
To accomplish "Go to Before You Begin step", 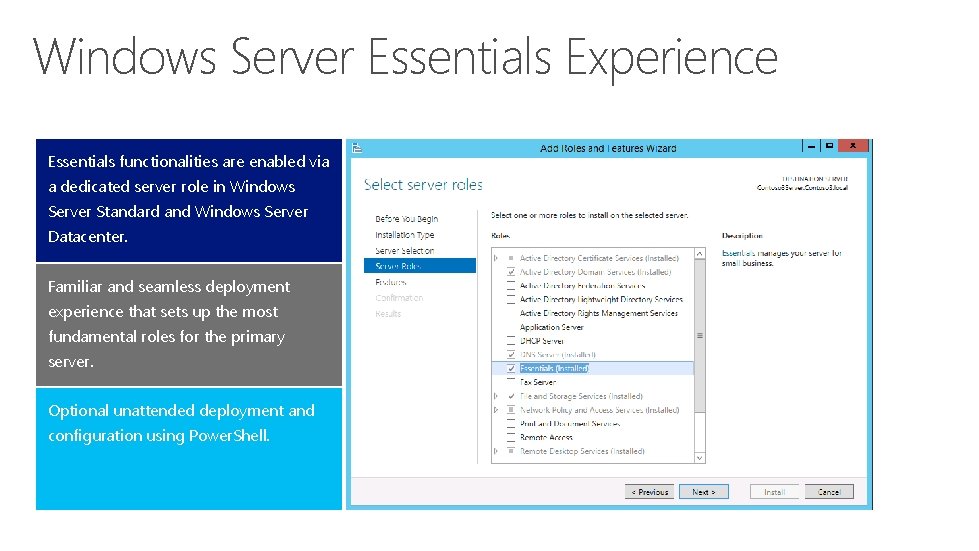I will click(406, 219).
